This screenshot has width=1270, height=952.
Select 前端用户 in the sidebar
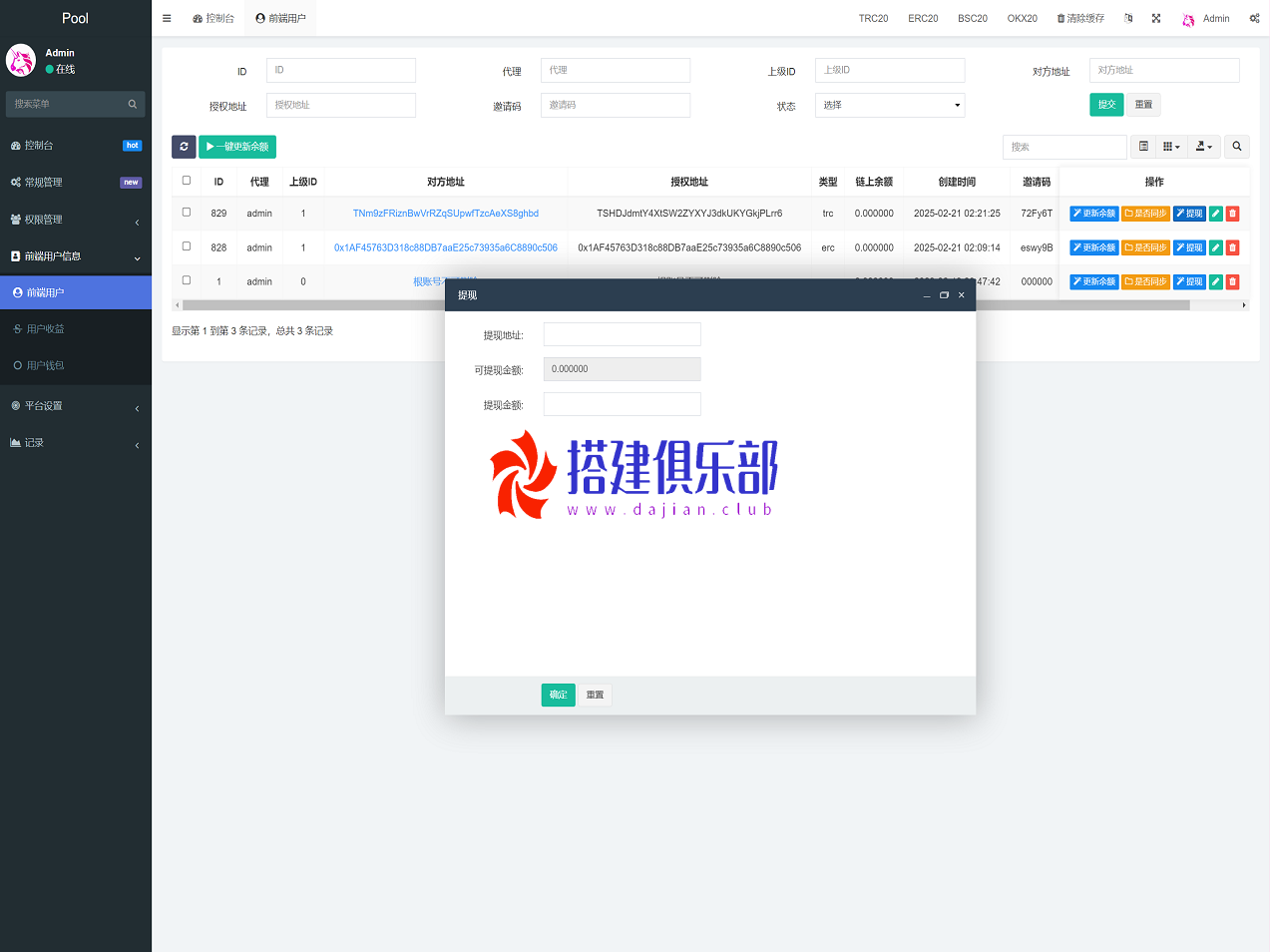coord(76,292)
